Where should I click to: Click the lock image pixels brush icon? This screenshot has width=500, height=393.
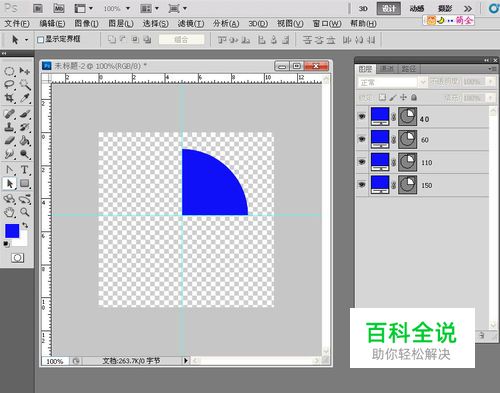393,97
